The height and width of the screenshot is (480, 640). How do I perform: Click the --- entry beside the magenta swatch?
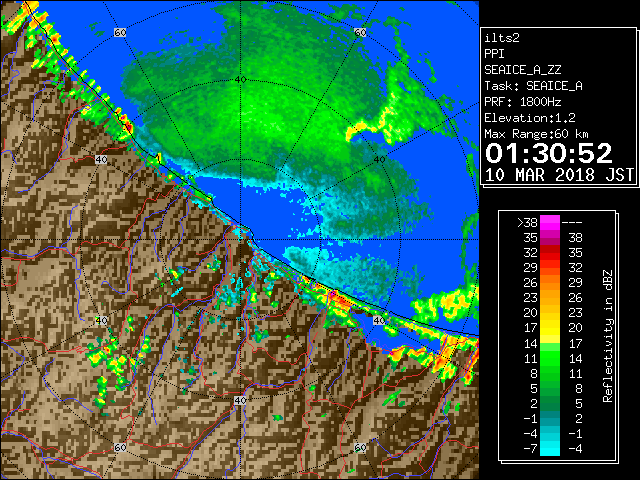[572, 223]
